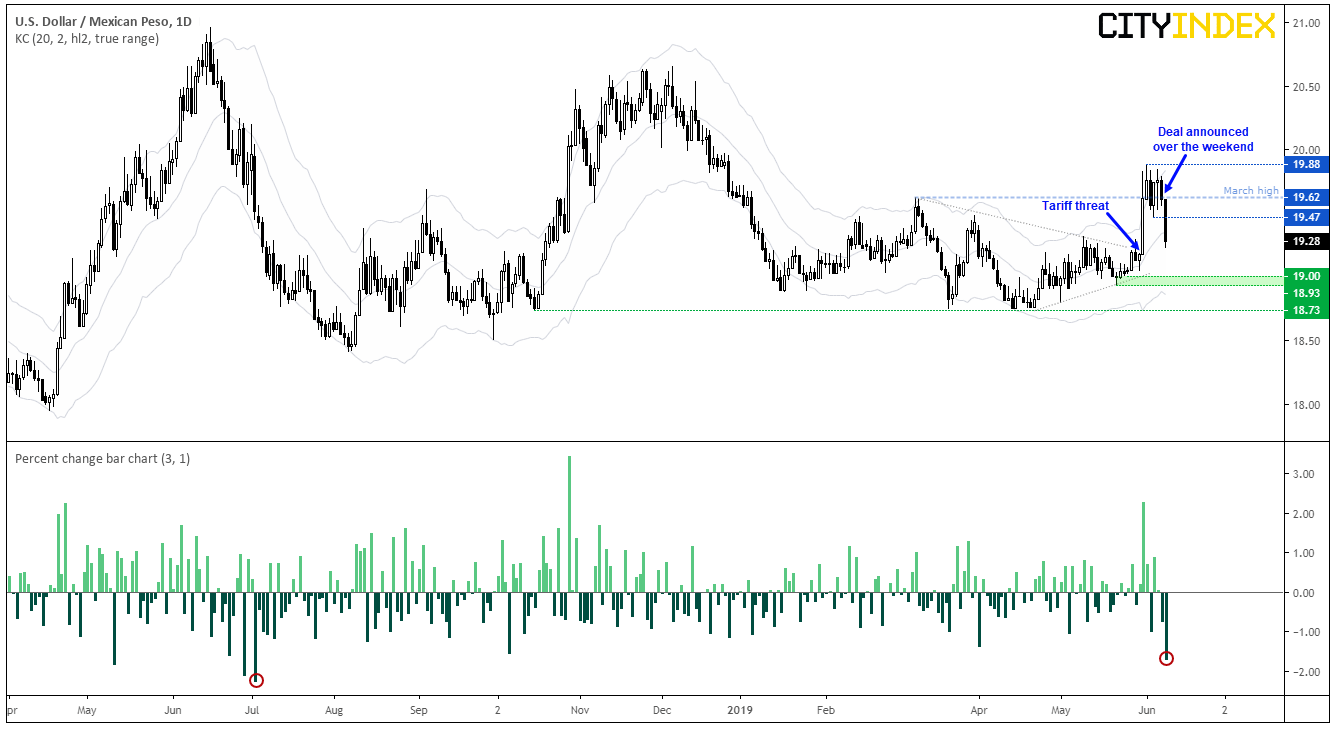Click the Feb label on the time axis

pyautogui.click(x=826, y=708)
